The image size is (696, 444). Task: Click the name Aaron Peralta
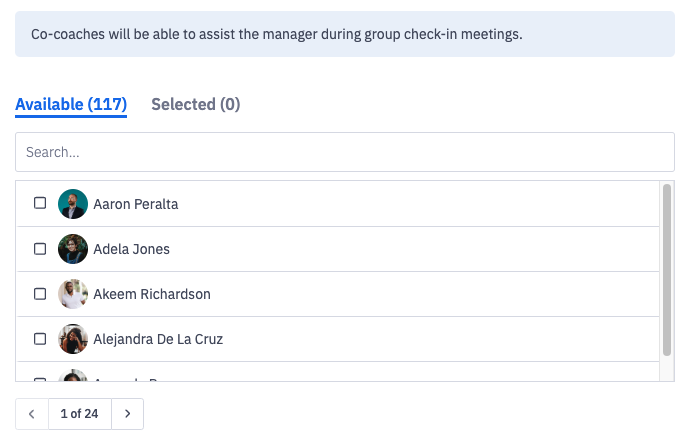pyautogui.click(x=135, y=204)
